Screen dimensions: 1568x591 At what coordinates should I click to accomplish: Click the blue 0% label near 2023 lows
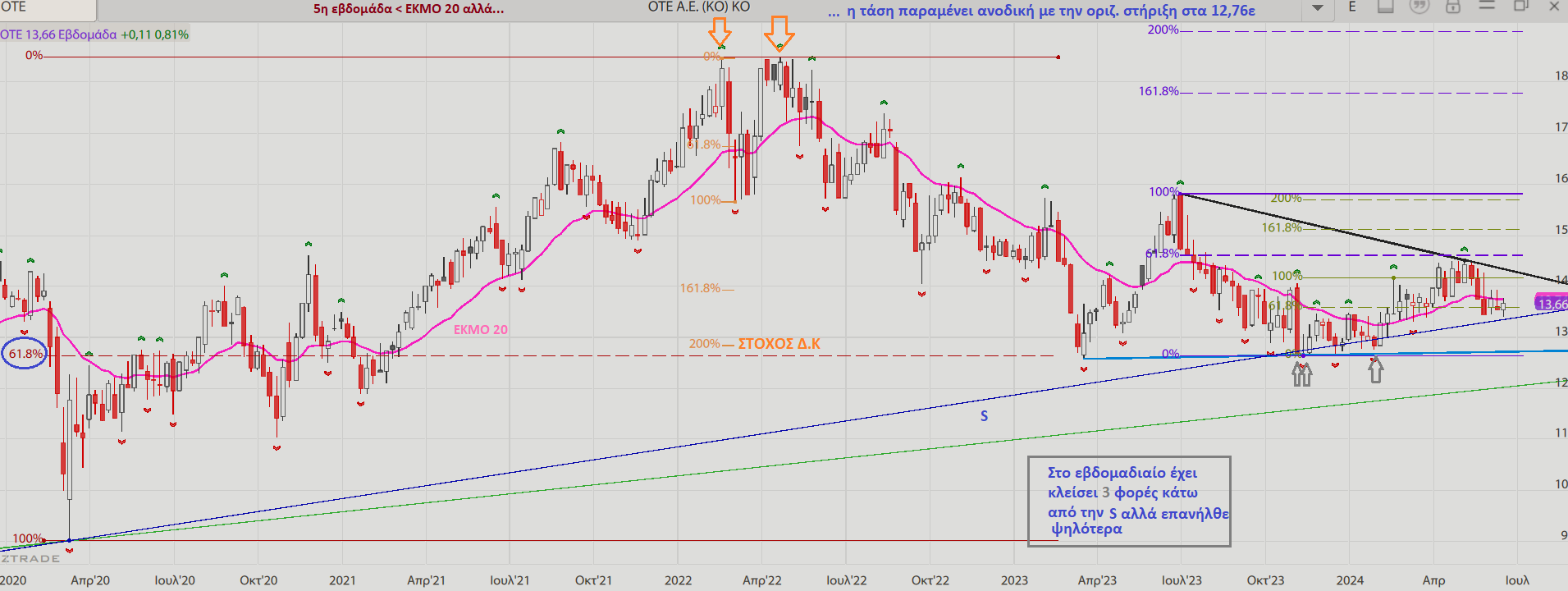pyautogui.click(x=1171, y=354)
